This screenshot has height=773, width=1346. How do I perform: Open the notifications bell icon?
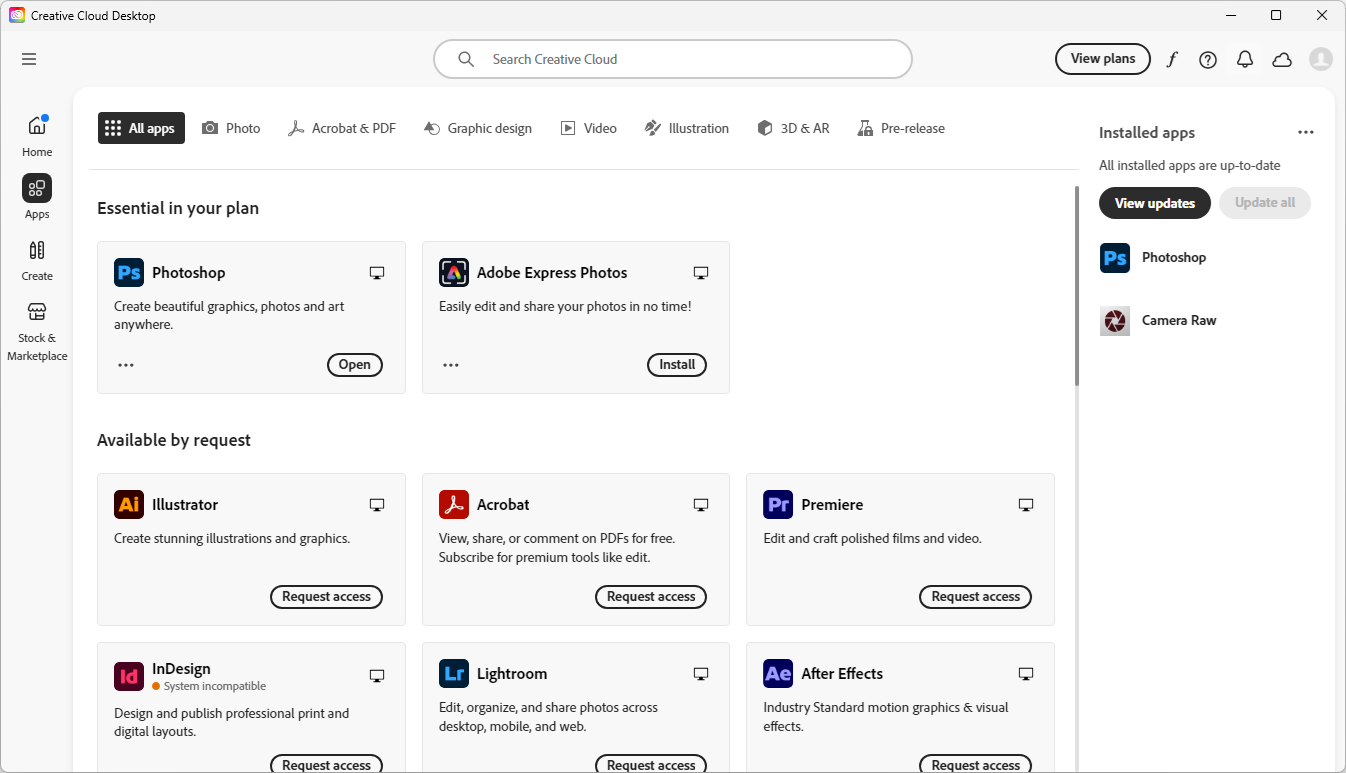(1245, 59)
